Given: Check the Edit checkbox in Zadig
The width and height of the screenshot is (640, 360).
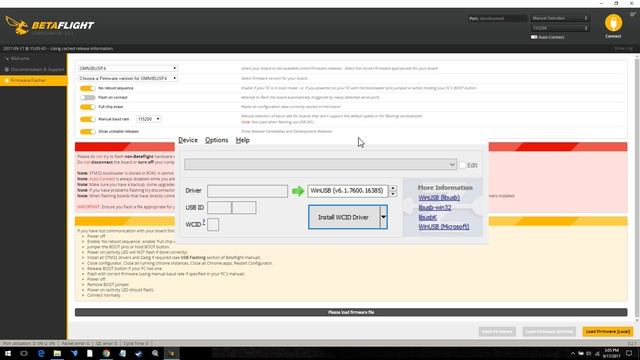Looking at the screenshot, I should click(462, 165).
